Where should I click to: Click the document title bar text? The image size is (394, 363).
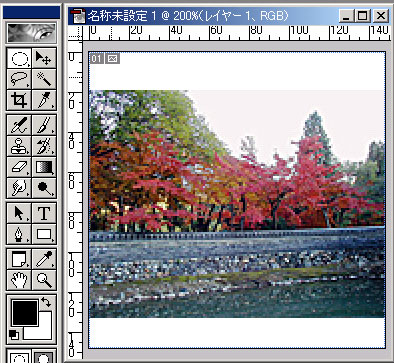[187, 16]
